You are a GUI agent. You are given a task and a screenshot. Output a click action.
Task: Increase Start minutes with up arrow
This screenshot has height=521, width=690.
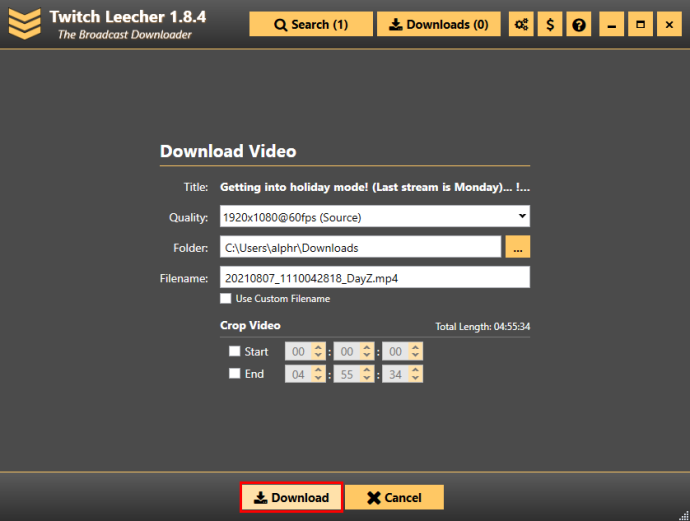[367, 347]
